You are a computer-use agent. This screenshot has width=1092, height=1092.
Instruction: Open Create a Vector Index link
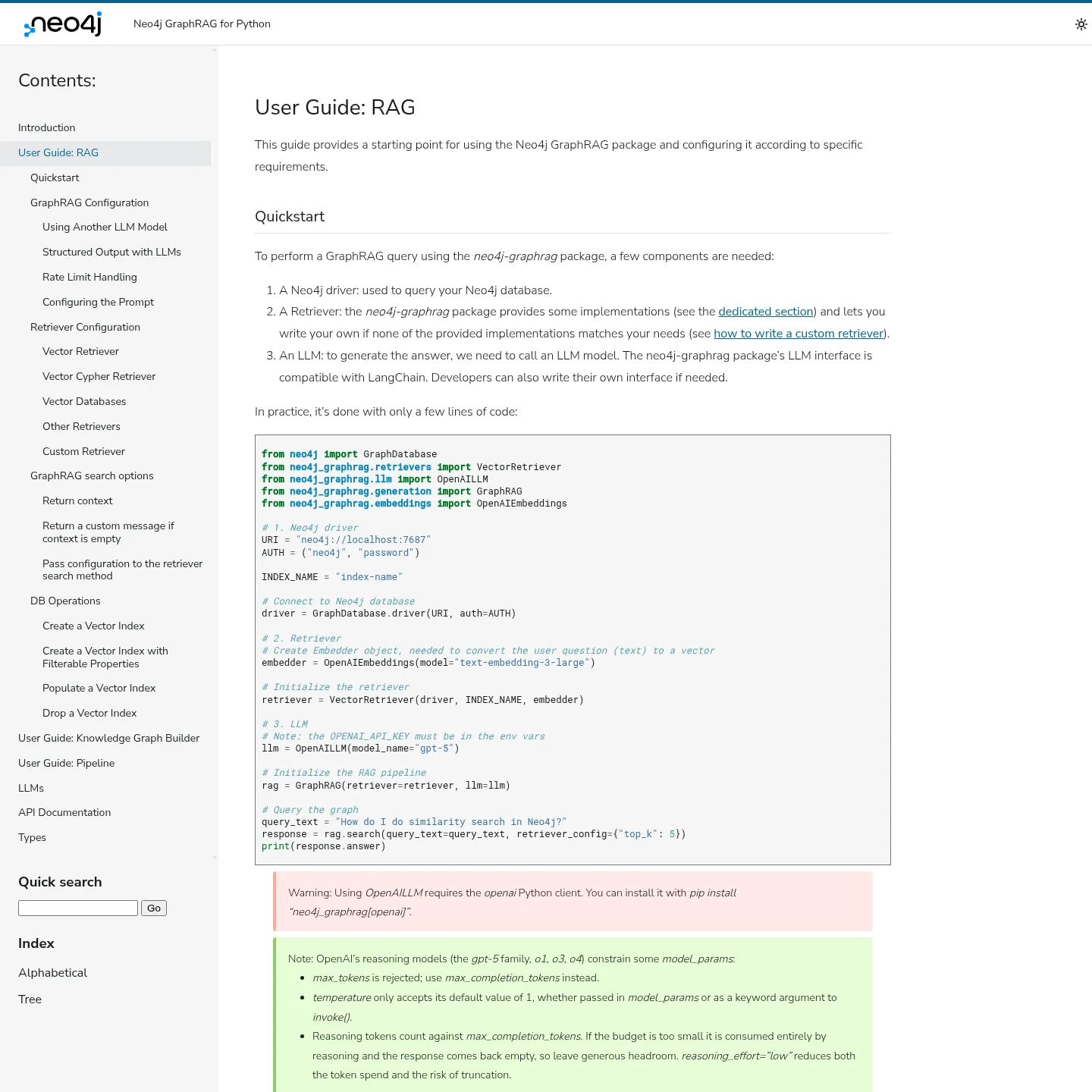(93, 626)
